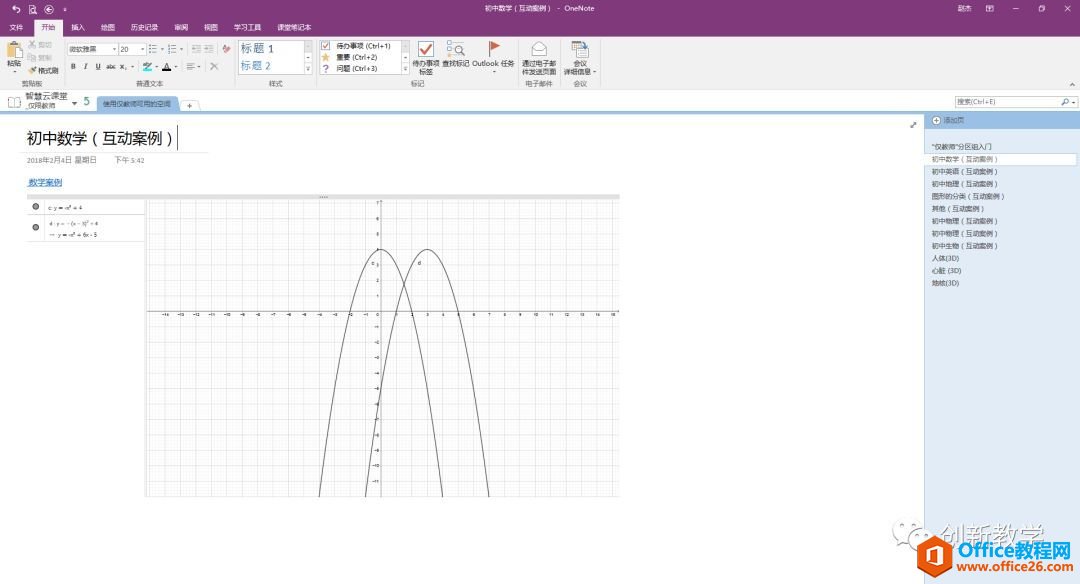Open the bullets list dropdown arrow
This screenshot has width=1080, height=584.
(x=163, y=49)
